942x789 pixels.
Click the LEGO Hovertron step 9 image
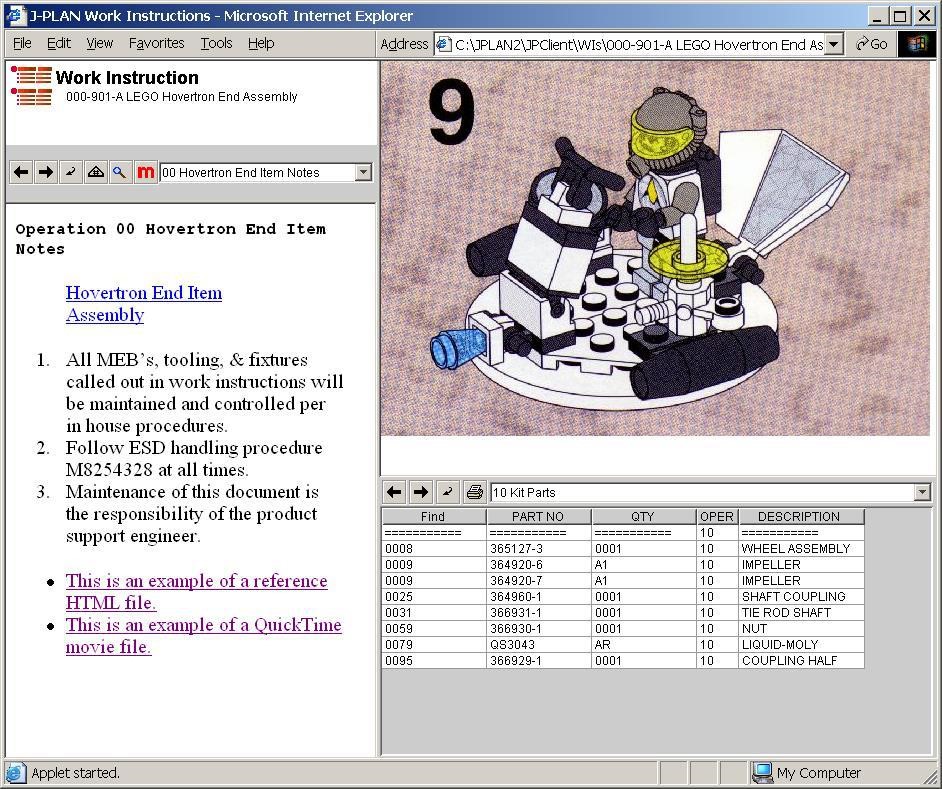tap(655, 248)
